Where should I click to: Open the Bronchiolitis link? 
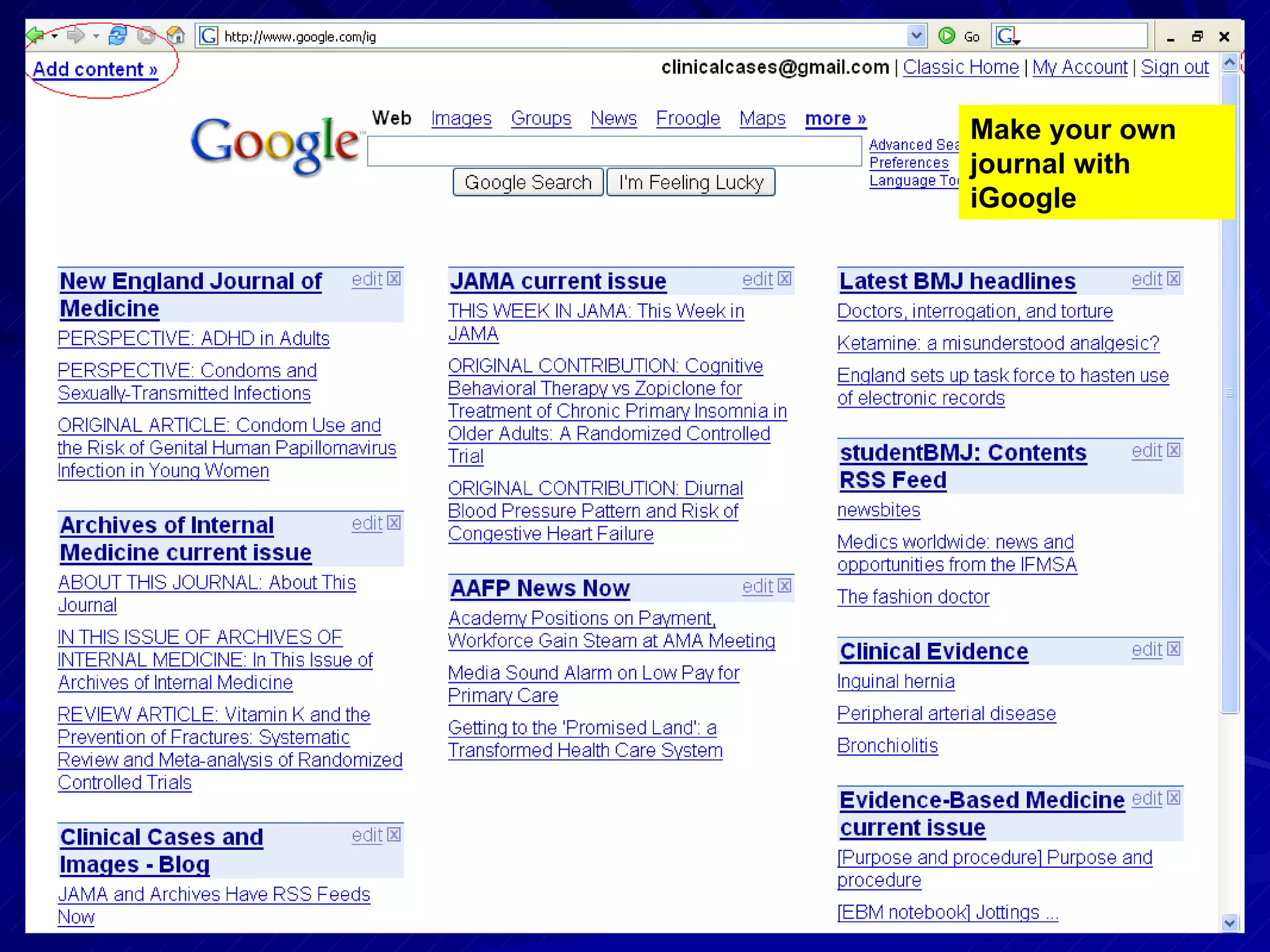[887, 746]
